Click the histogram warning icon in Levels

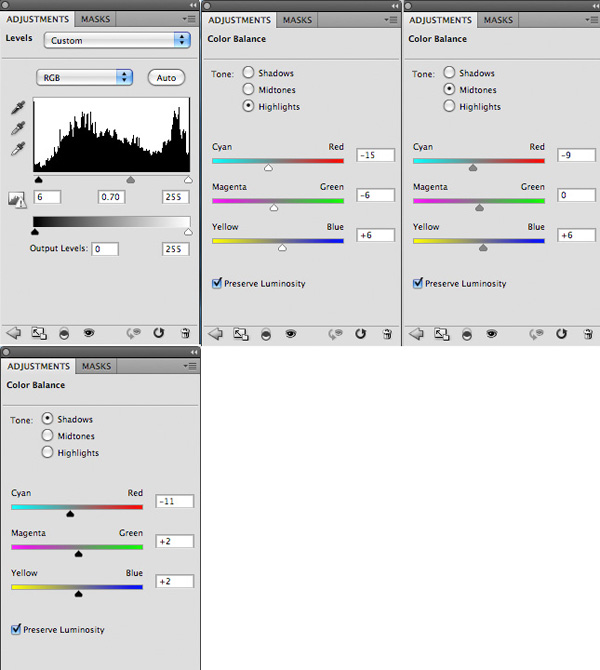click(17, 200)
